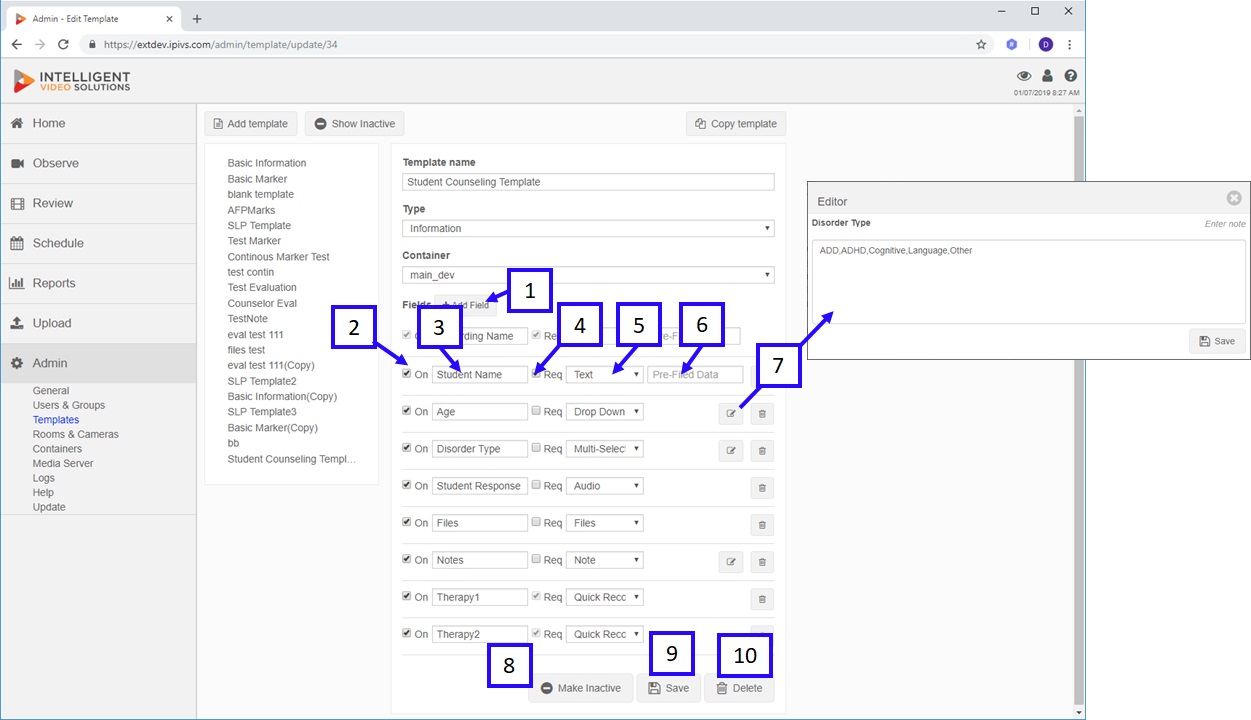
Task: Expand the Container dropdown main_dev
Action: [x=588, y=274]
